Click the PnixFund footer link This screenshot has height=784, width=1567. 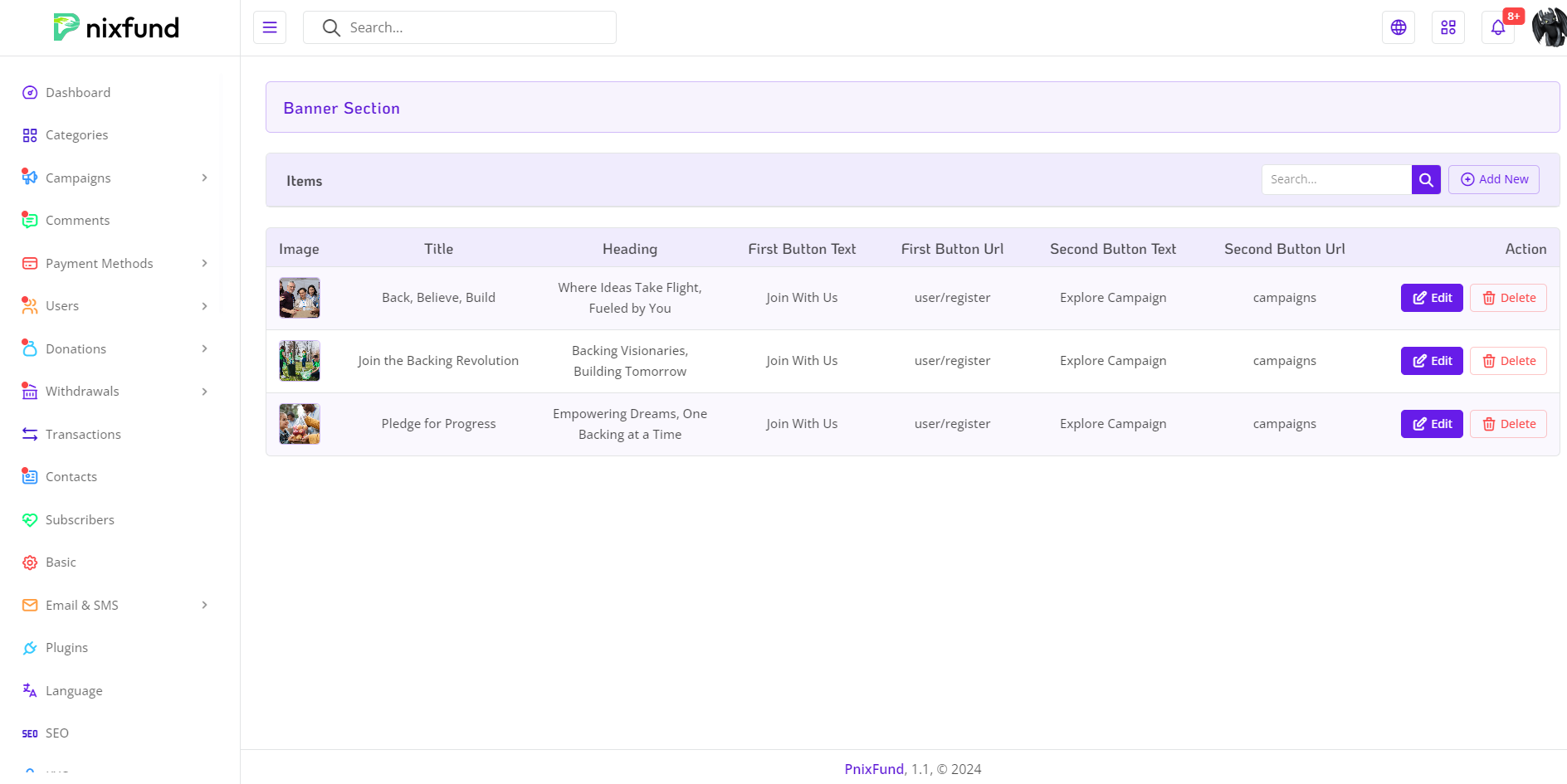(874, 769)
